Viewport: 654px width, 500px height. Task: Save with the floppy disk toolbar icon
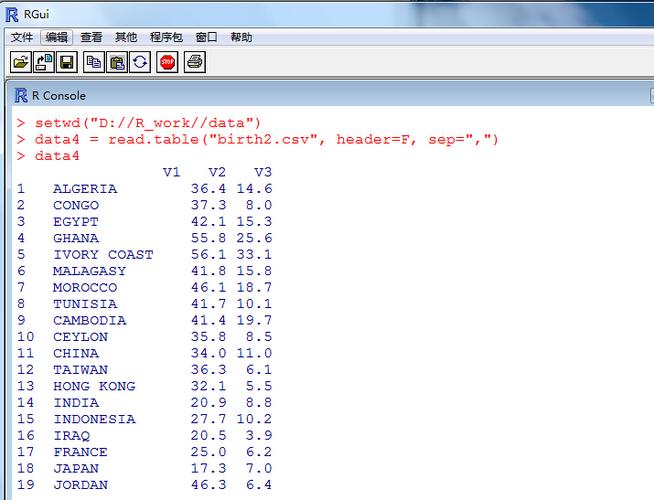[67, 62]
